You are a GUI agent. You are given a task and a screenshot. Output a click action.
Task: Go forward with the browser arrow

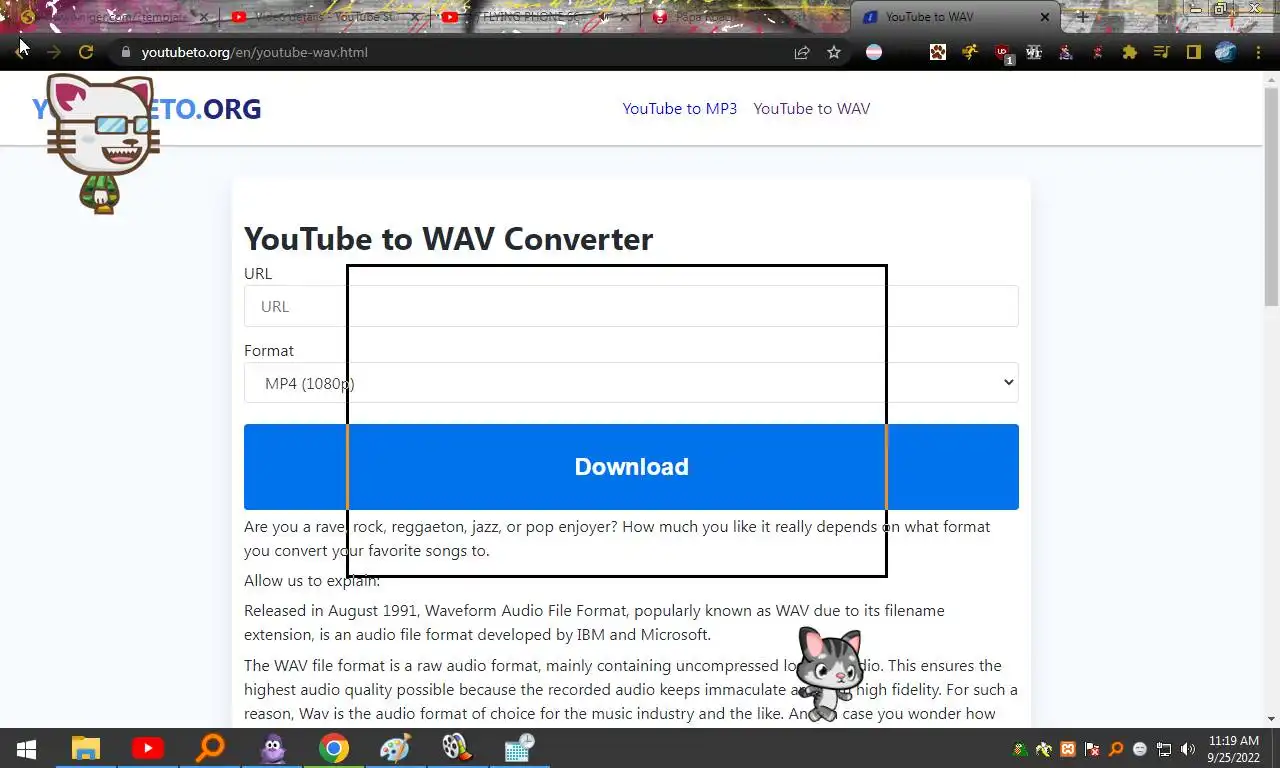(54, 52)
